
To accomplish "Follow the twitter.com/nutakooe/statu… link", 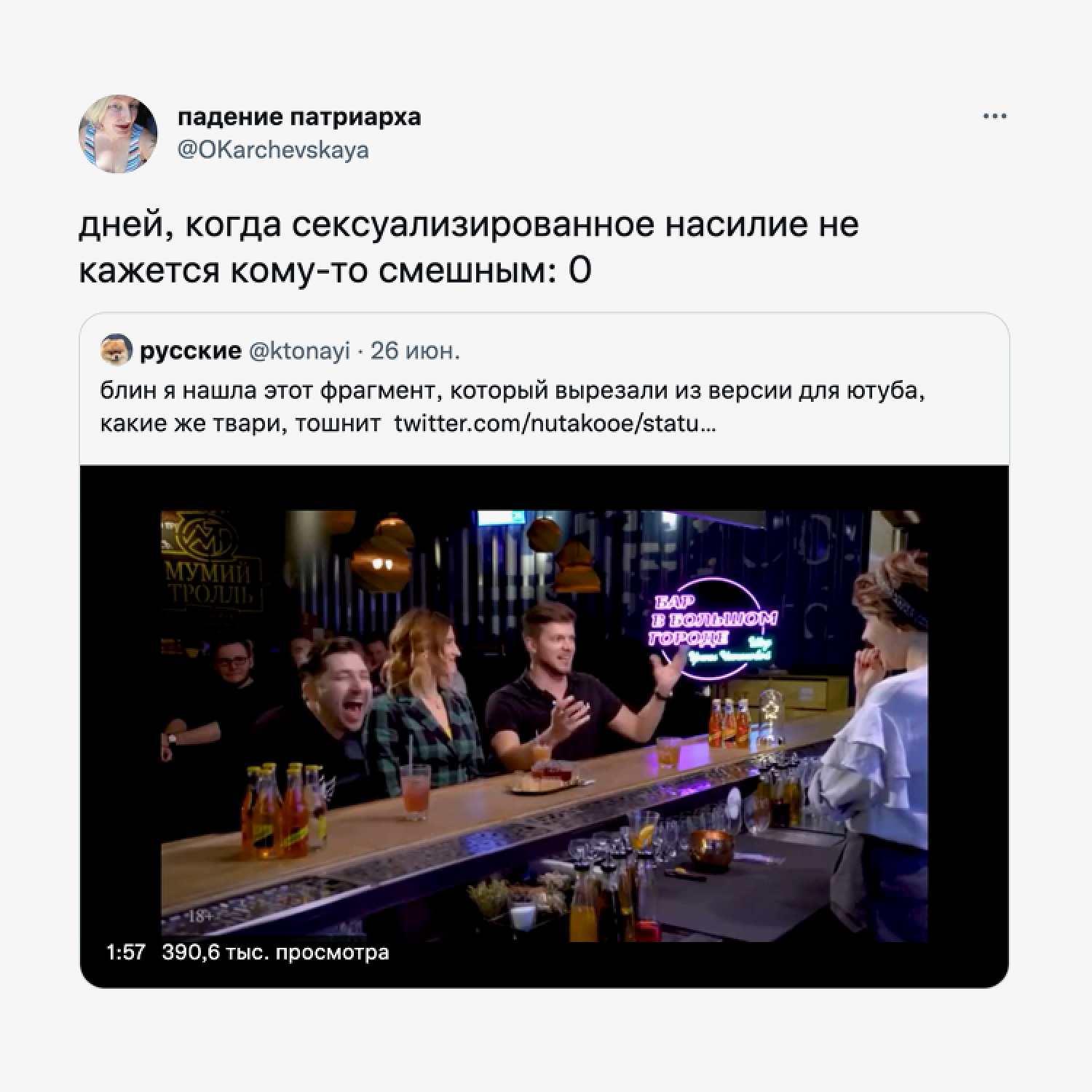I will [x=555, y=423].
